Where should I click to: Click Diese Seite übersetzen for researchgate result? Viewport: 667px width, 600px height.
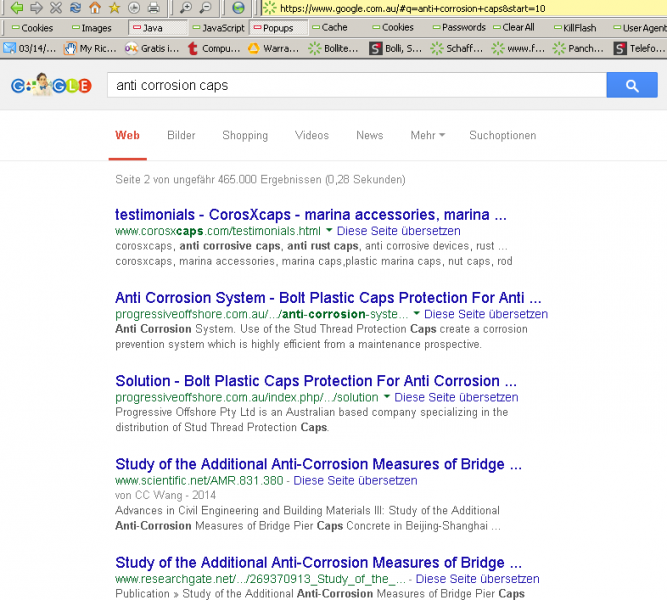pyautogui.click(x=477, y=579)
